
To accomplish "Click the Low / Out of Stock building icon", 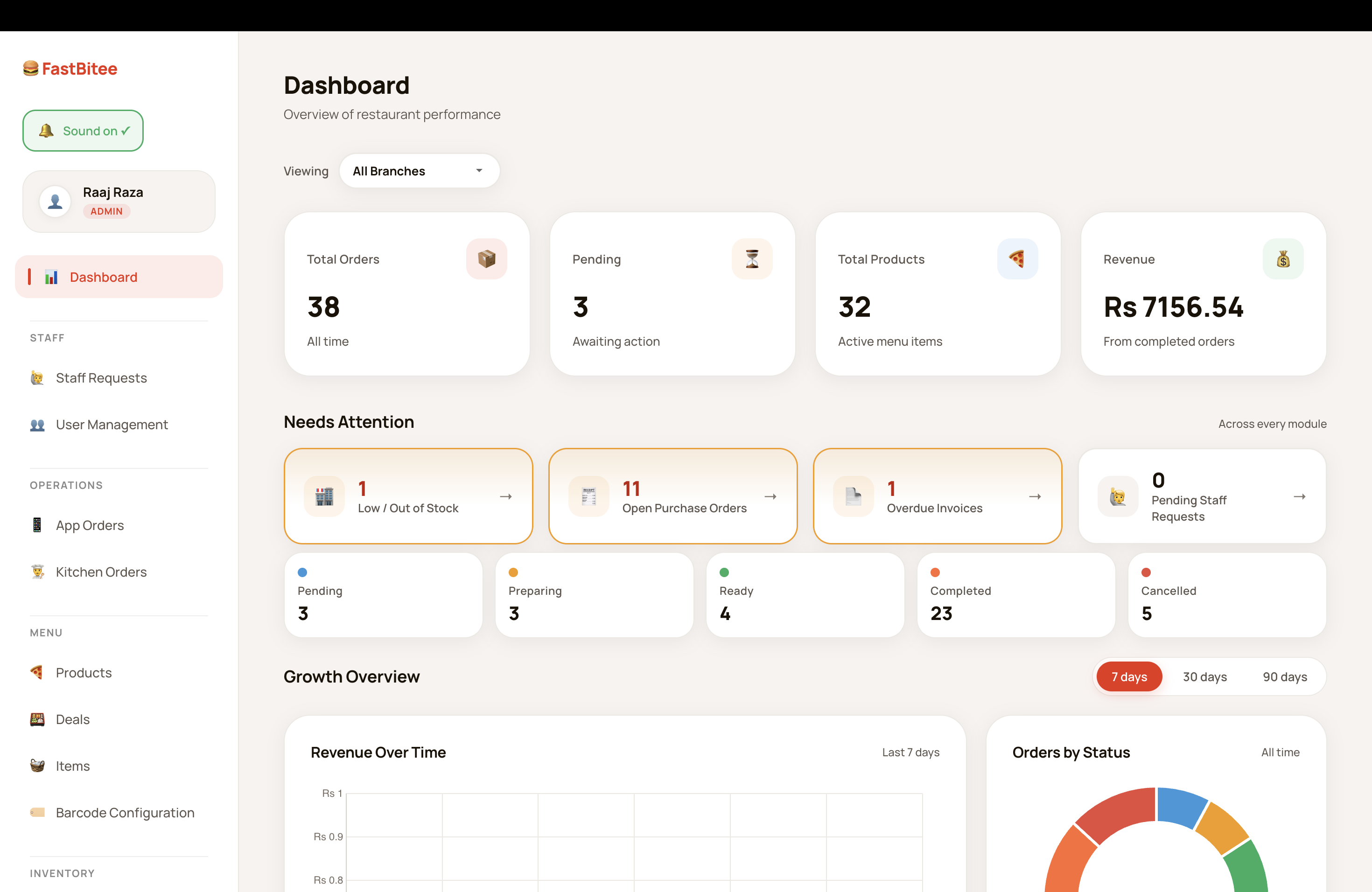I will click(x=324, y=496).
